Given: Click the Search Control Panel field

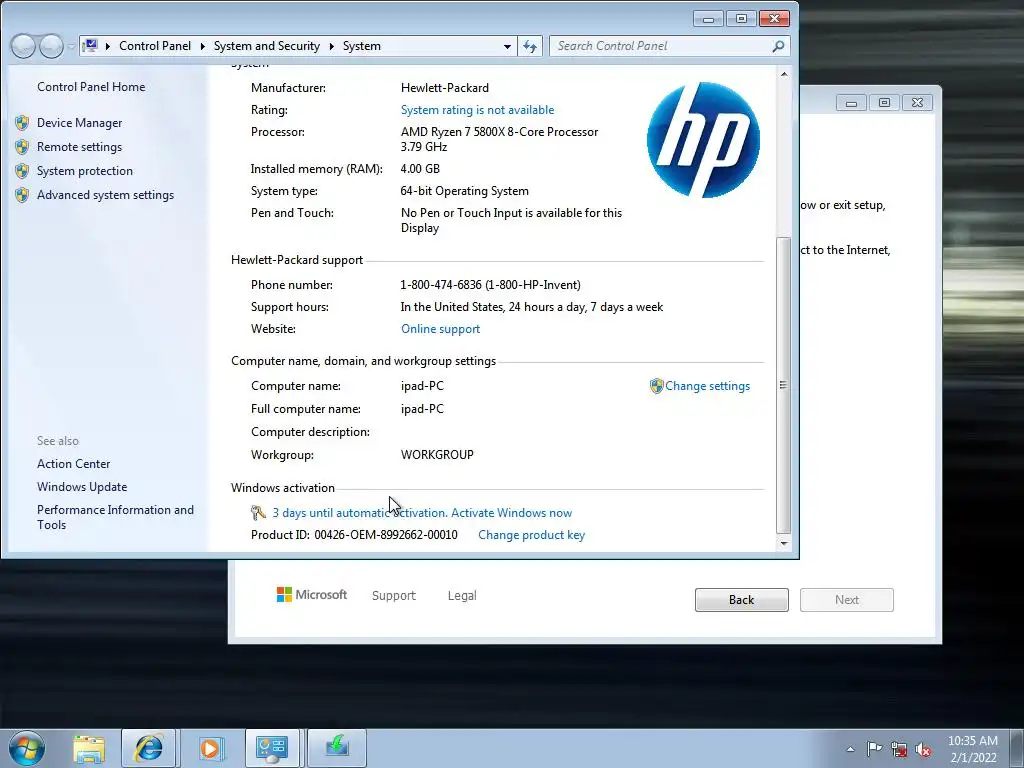Looking at the screenshot, I should coord(660,46).
